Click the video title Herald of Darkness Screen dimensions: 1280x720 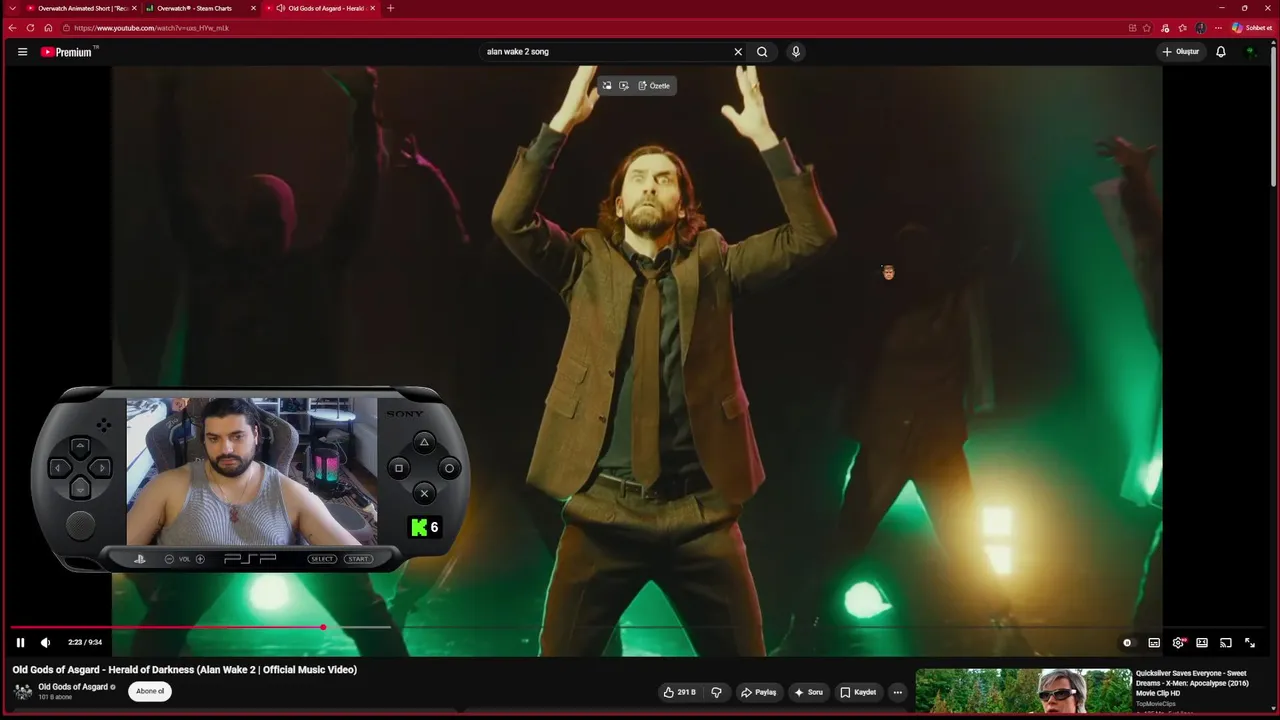tap(185, 670)
